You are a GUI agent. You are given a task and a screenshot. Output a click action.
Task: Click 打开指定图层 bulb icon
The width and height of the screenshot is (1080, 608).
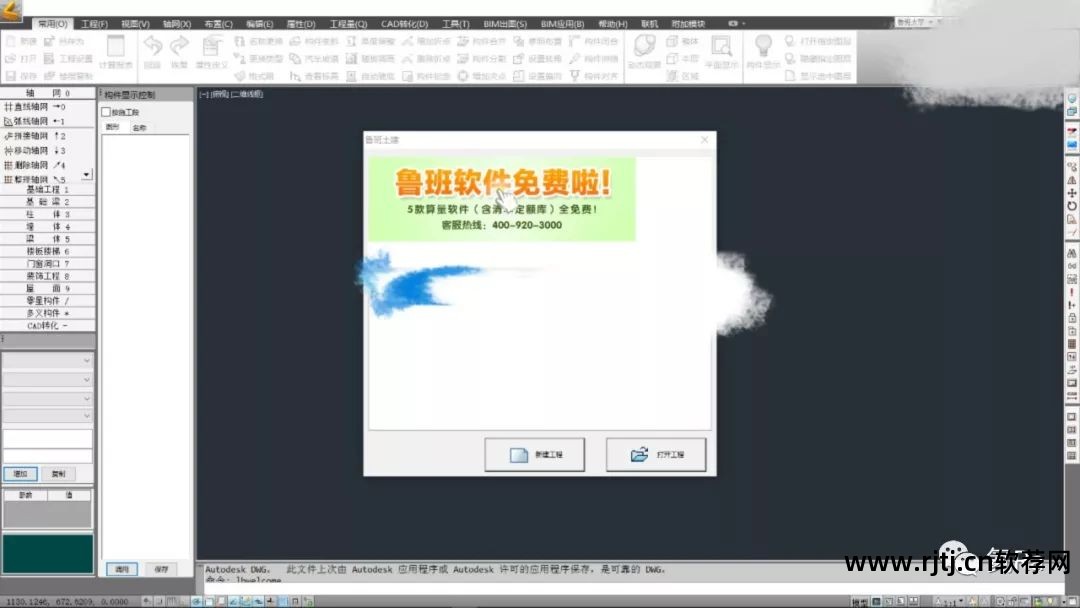click(x=790, y=41)
